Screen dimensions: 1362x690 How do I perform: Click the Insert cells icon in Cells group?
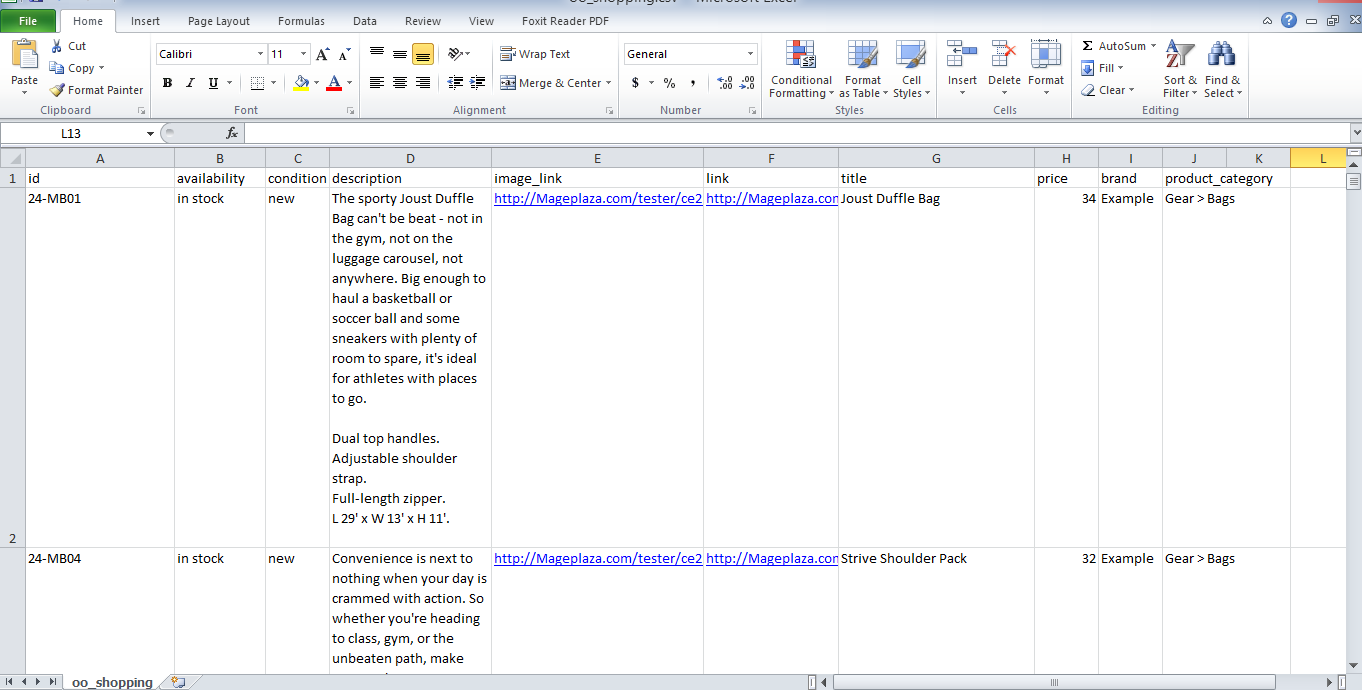click(962, 54)
